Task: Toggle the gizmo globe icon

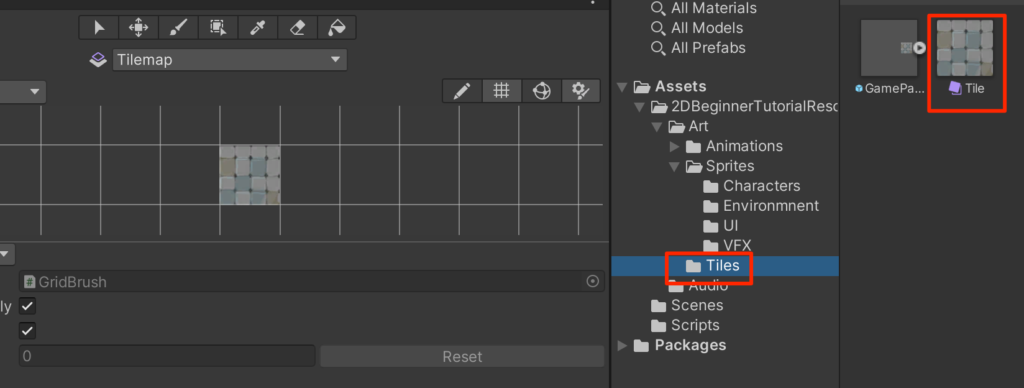Action: coord(541,91)
